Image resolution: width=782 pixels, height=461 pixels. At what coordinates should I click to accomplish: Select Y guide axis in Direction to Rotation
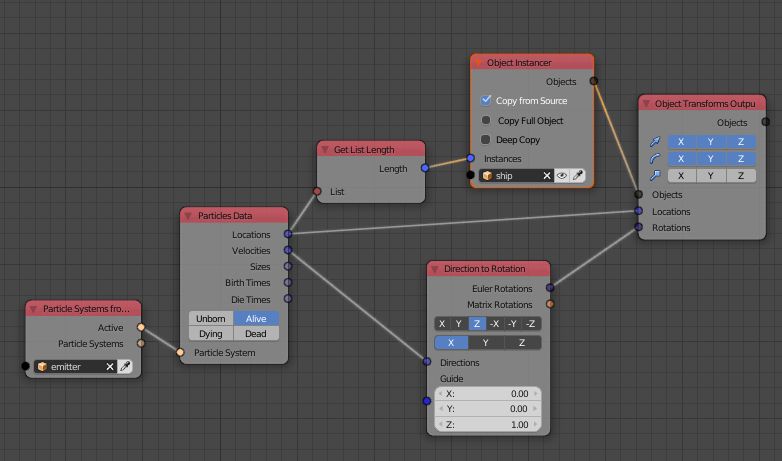click(486, 343)
